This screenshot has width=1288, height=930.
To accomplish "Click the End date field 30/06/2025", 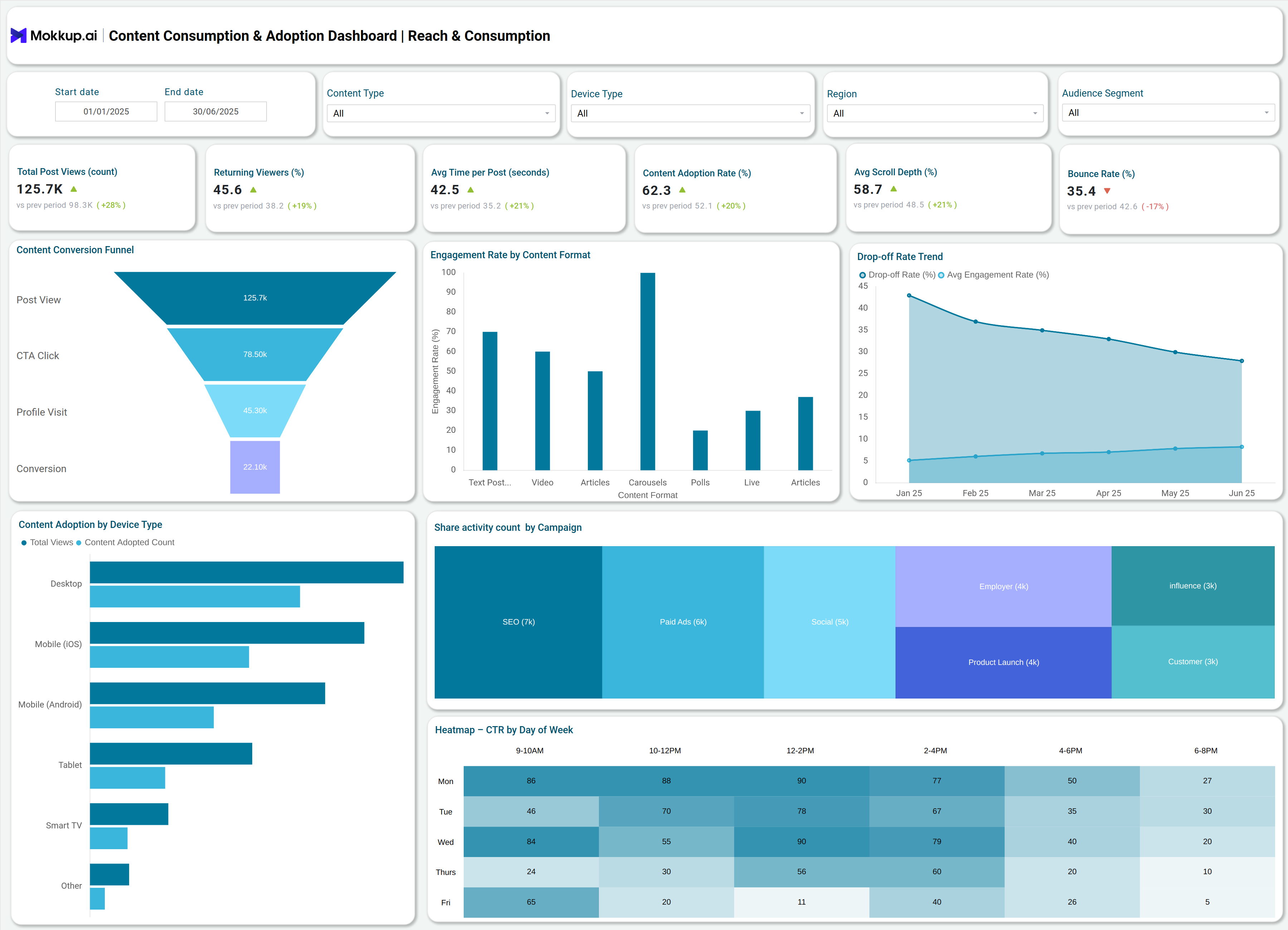I will (x=215, y=111).
